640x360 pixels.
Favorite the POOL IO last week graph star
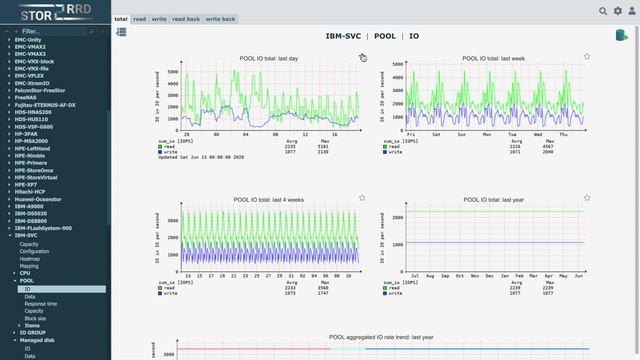click(587, 57)
